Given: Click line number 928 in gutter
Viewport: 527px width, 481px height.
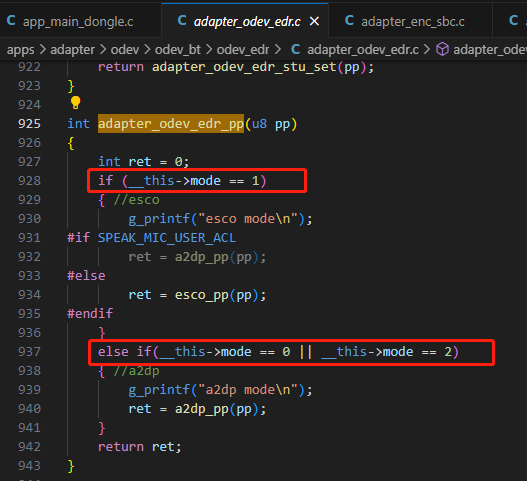Looking at the screenshot, I should pos(29,181).
